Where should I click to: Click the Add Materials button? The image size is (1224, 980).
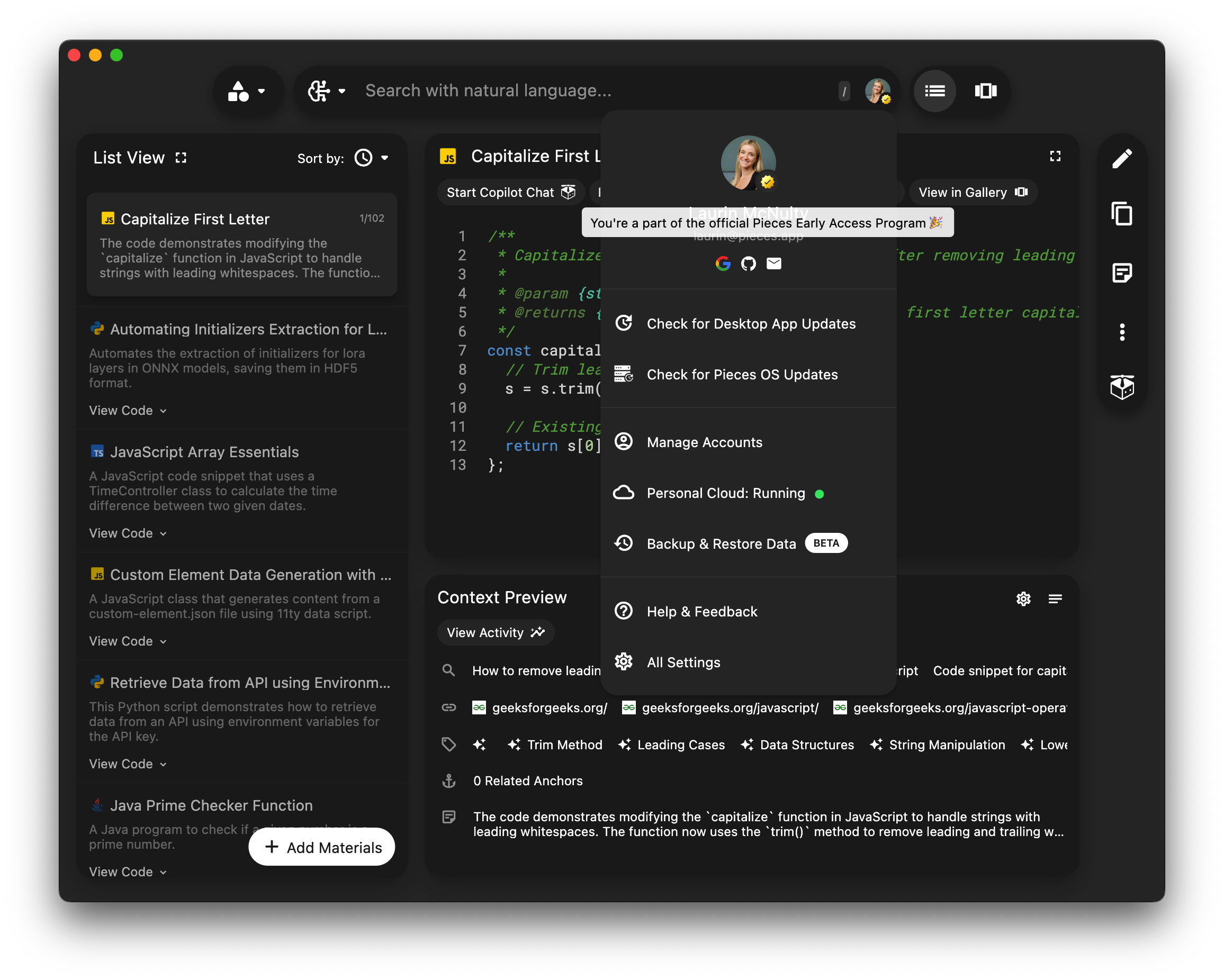[x=322, y=847]
